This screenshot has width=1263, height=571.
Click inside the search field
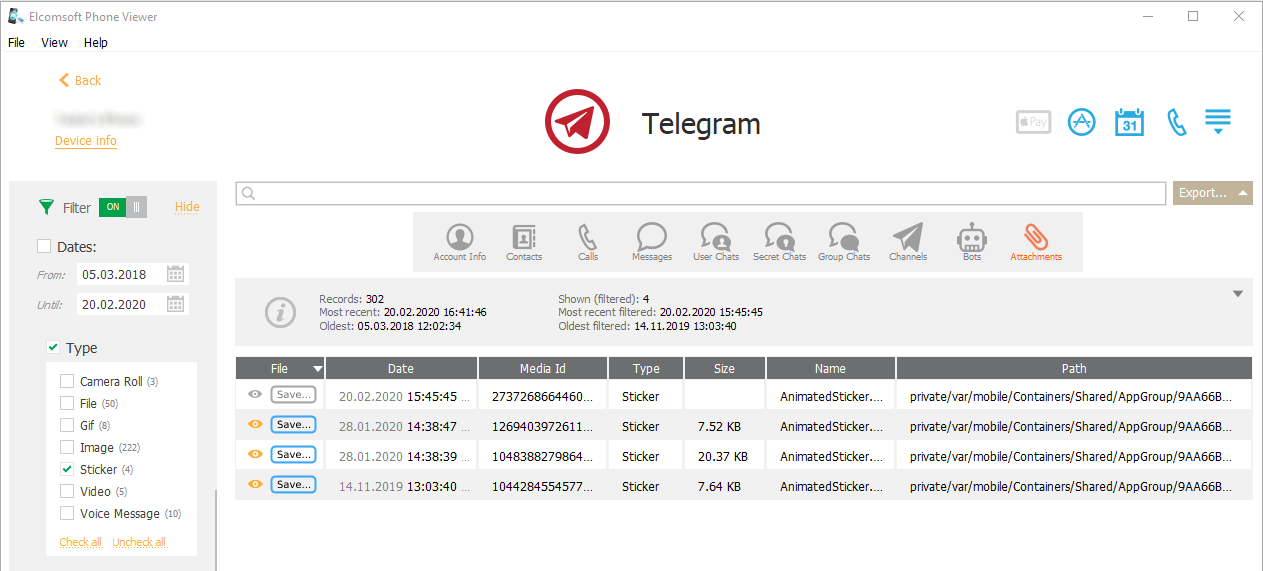(x=700, y=193)
